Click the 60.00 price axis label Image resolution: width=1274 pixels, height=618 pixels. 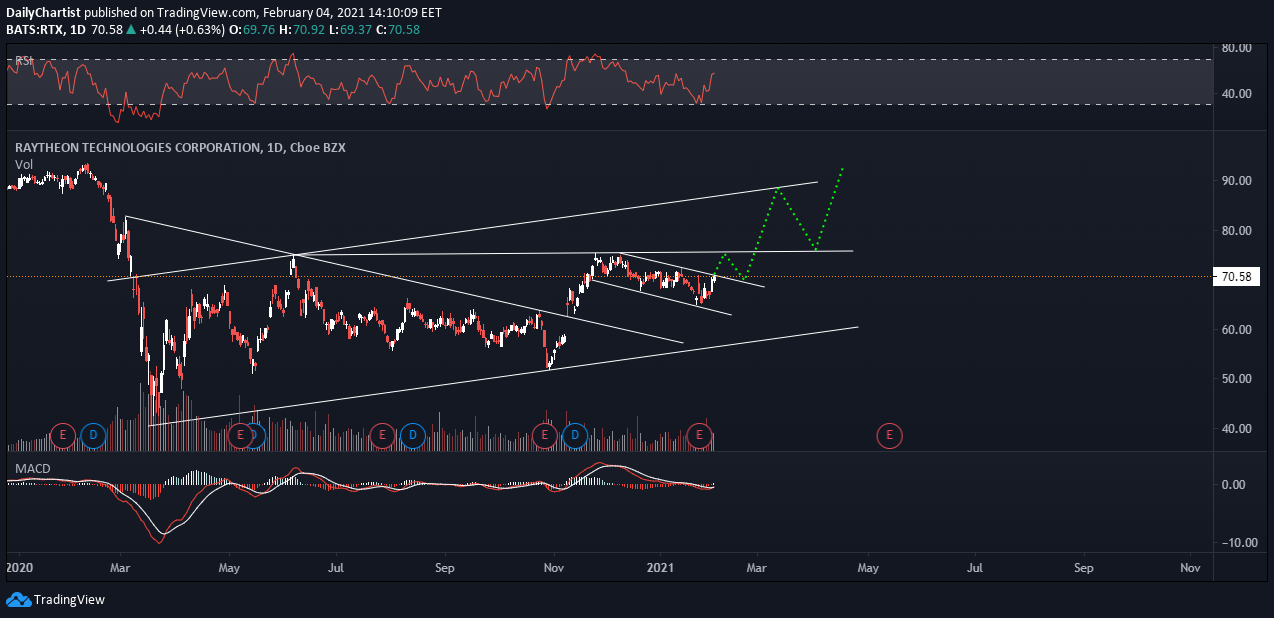1238,330
